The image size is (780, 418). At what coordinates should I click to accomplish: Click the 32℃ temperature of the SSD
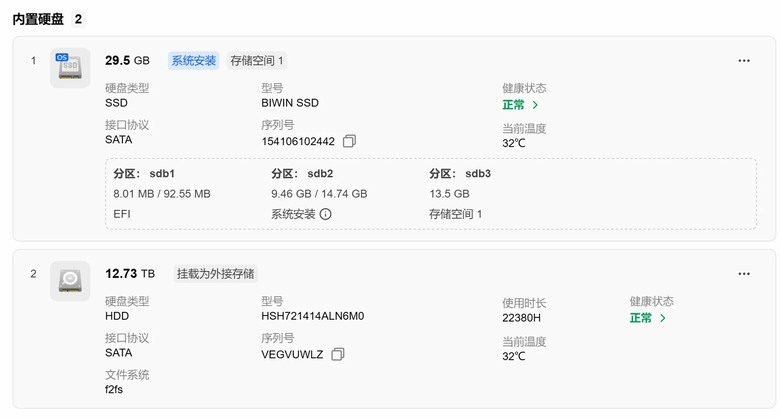click(513, 143)
